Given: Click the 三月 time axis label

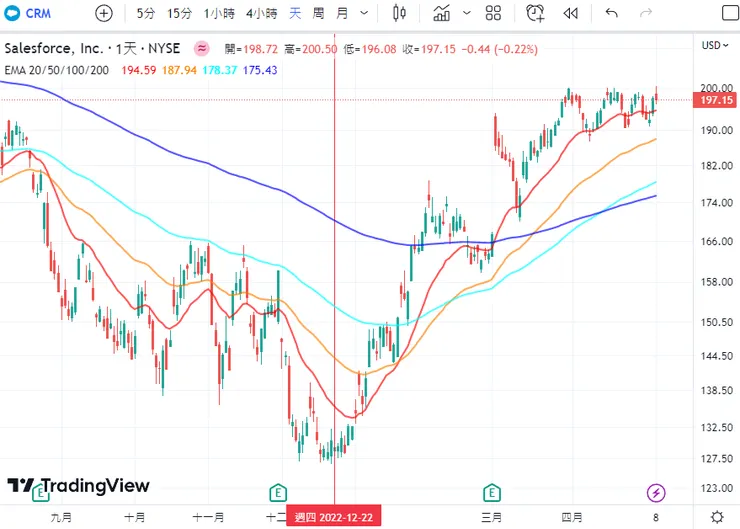Looking at the screenshot, I should pos(491,518).
